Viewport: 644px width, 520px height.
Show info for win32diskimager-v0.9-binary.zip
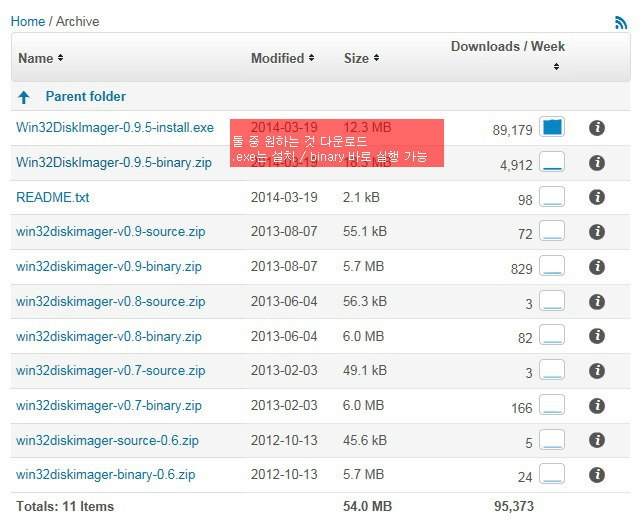597,267
